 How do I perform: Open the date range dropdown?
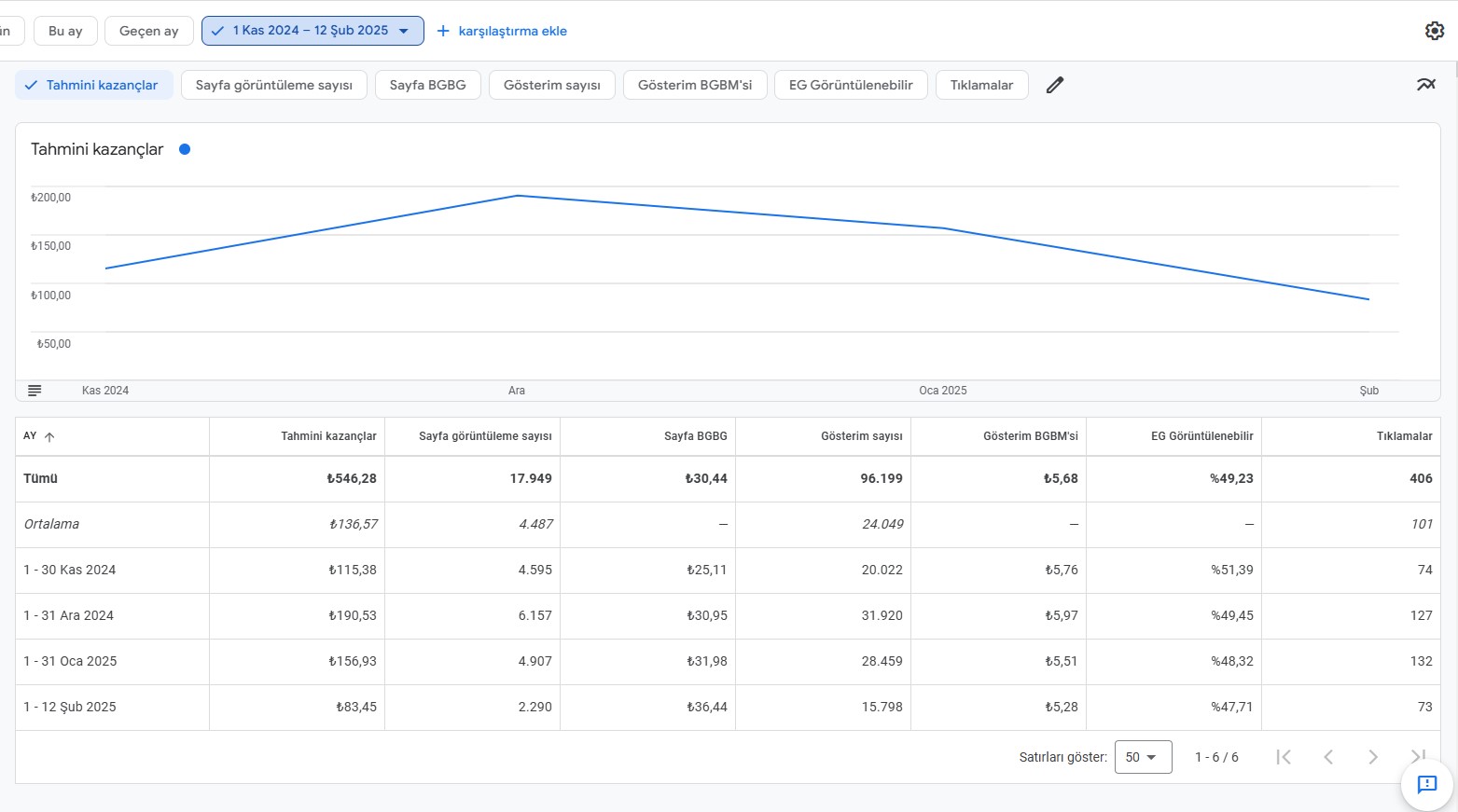tap(312, 31)
